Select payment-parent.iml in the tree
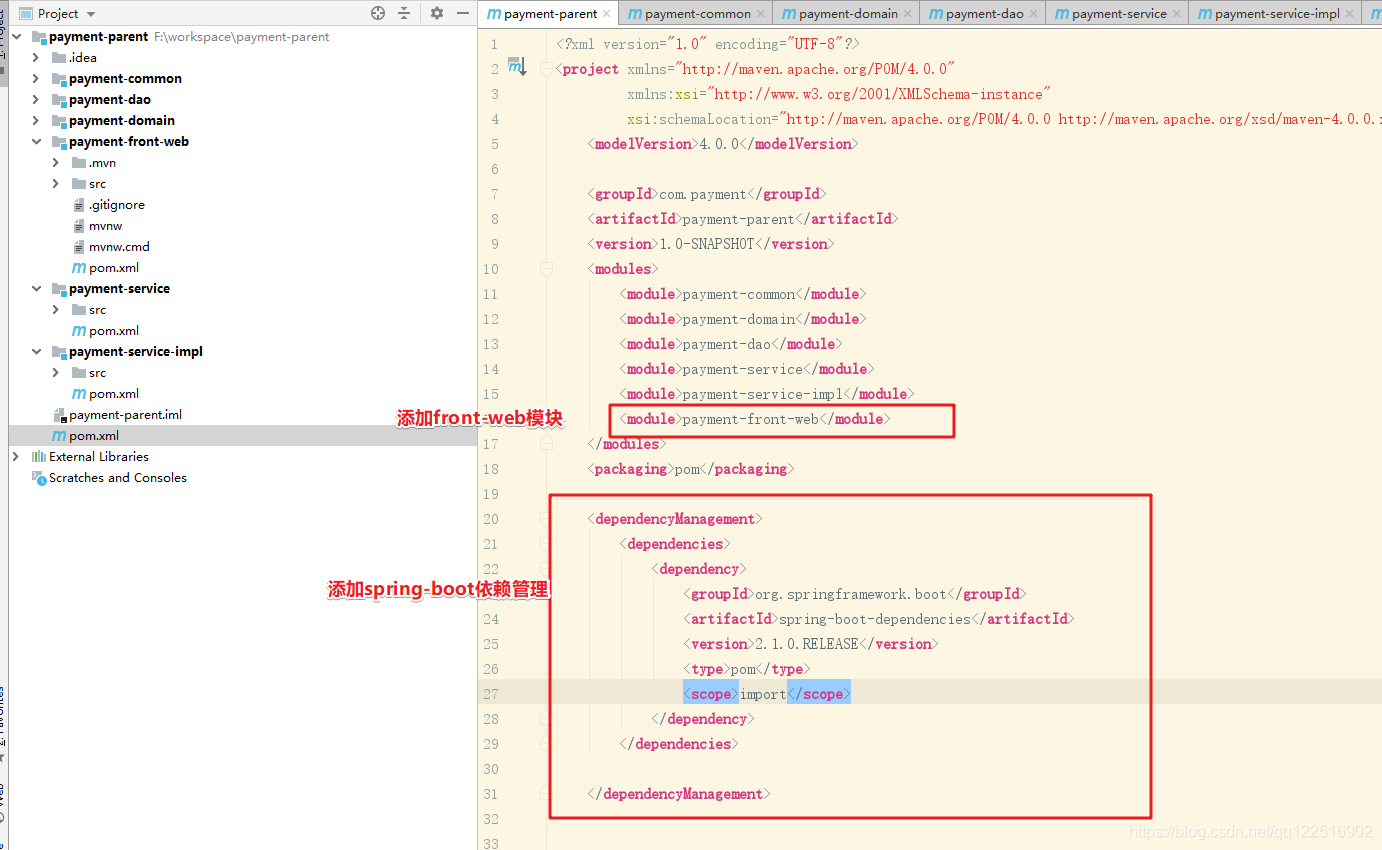 pyautogui.click(x=125, y=415)
